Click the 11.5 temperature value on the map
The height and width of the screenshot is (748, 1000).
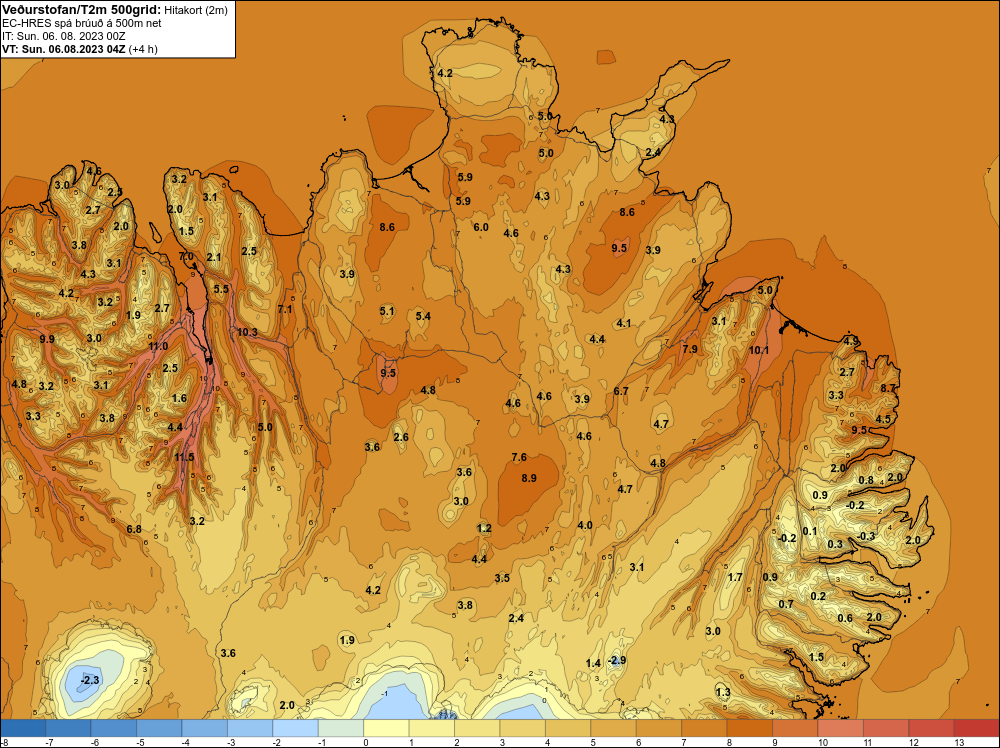pos(184,457)
